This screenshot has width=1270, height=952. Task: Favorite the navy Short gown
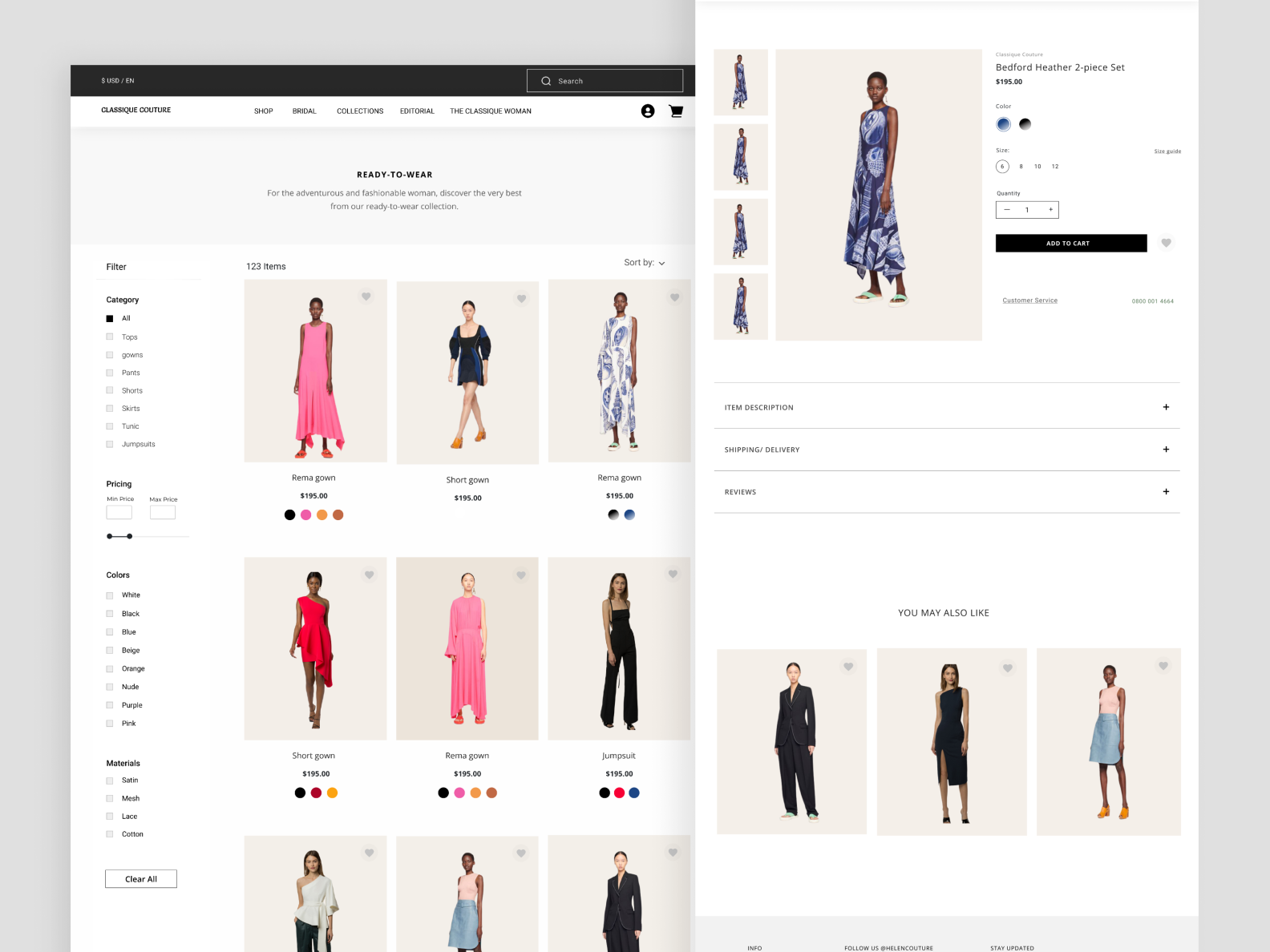521,299
